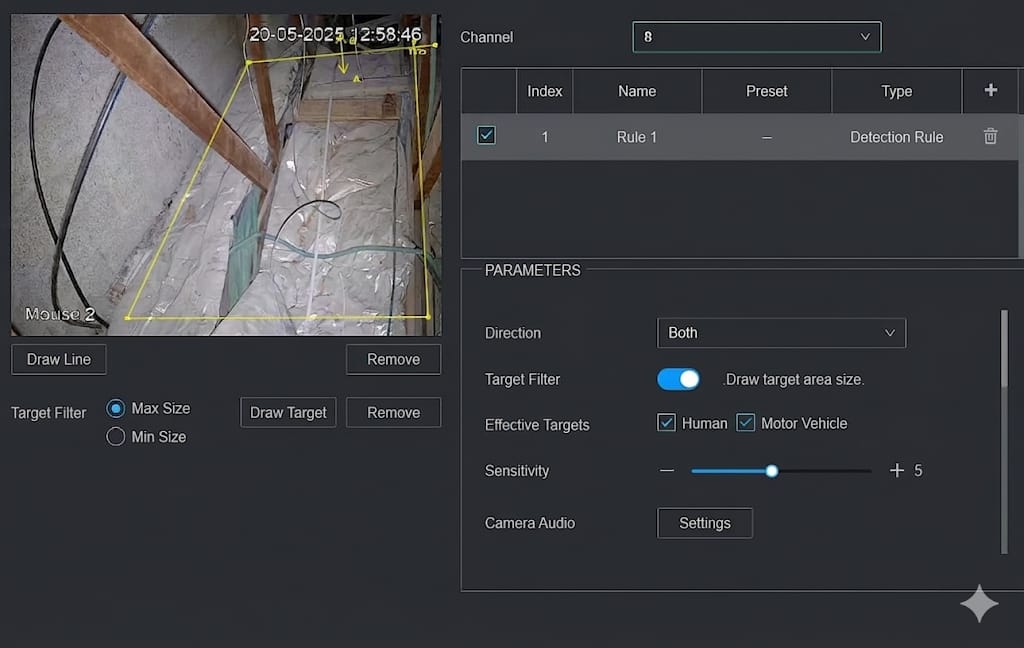Image resolution: width=1024 pixels, height=648 pixels.
Task: Add a new rule with the plus icon
Action: (990, 90)
